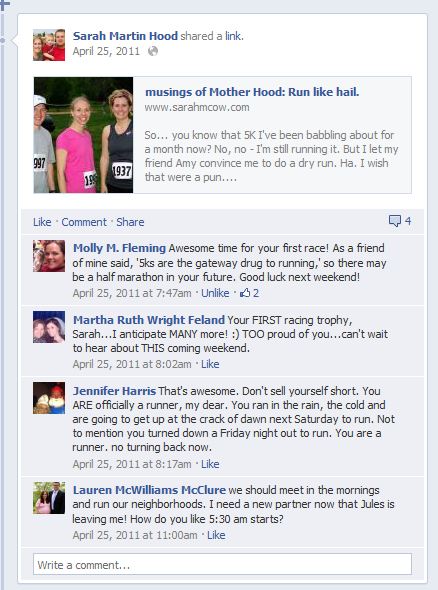The width and height of the screenshot is (438, 590).
Task: Open Molly M. Fleming's avatar
Action: click(49, 256)
